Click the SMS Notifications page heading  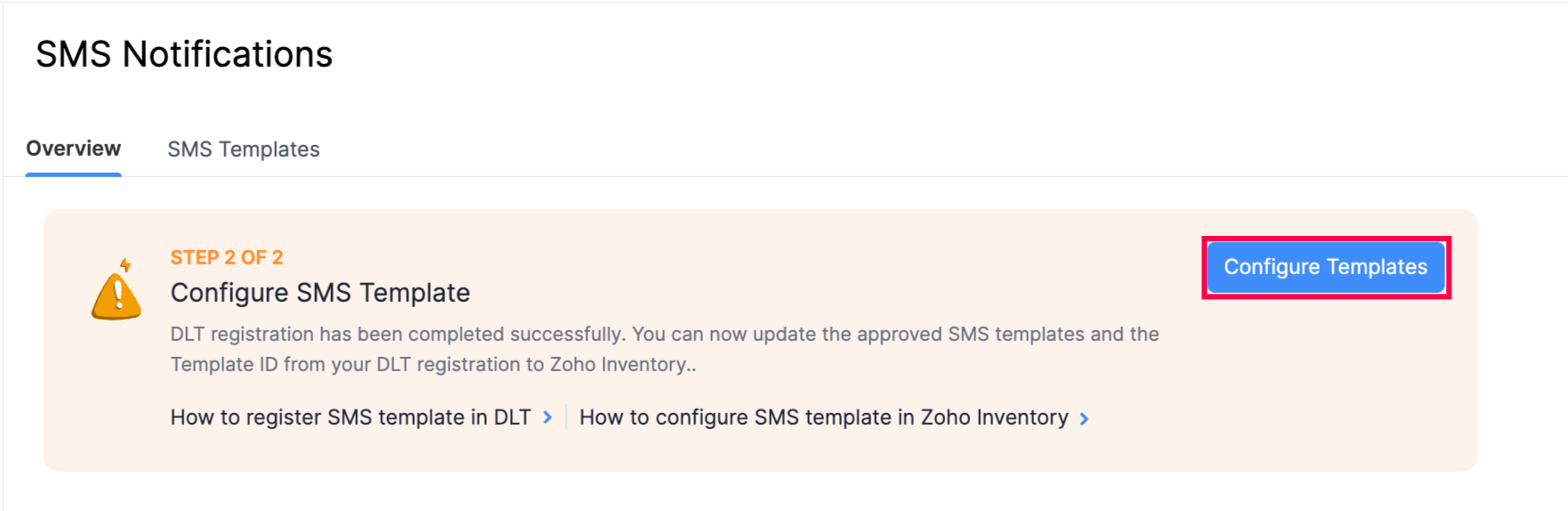click(183, 54)
